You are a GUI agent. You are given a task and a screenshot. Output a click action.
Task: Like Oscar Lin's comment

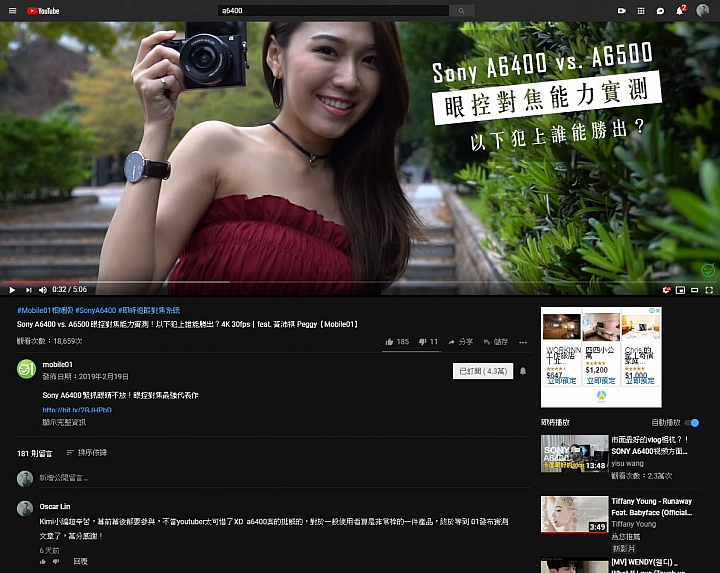[x=43, y=561]
